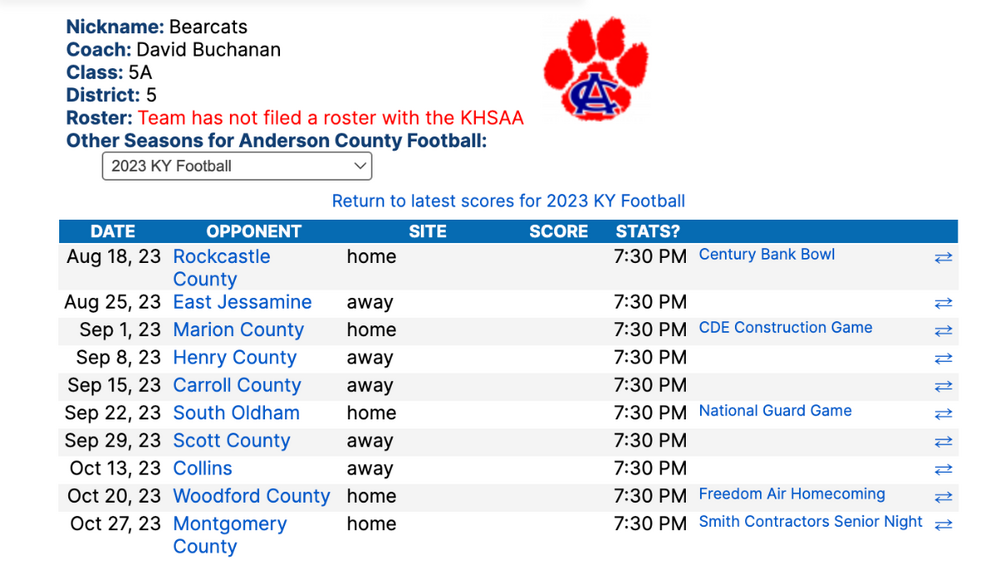Open Freedom Air Homecoming link

coord(791,494)
